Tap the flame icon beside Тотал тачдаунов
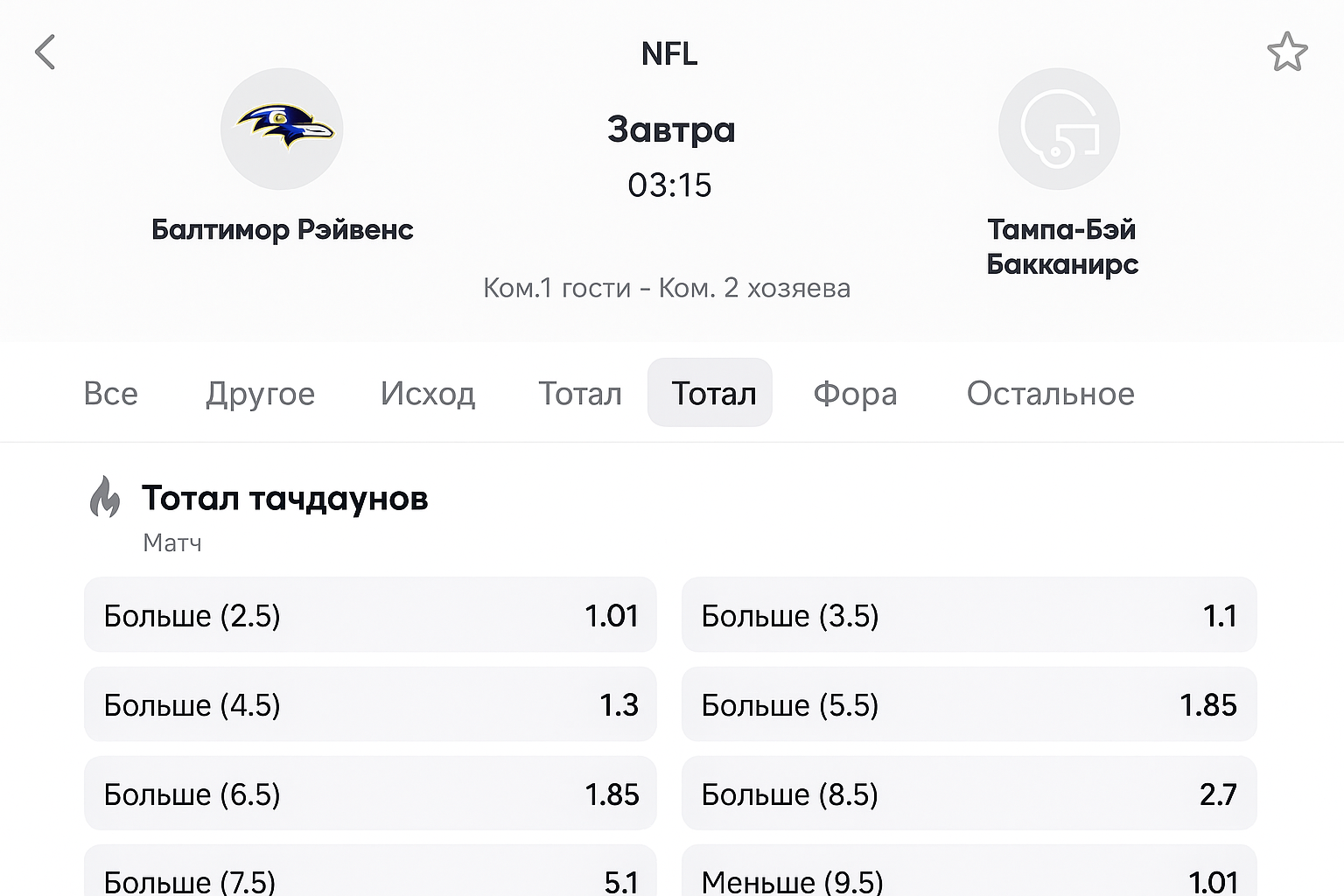1344x896 pixels. (x=105, y=497)
